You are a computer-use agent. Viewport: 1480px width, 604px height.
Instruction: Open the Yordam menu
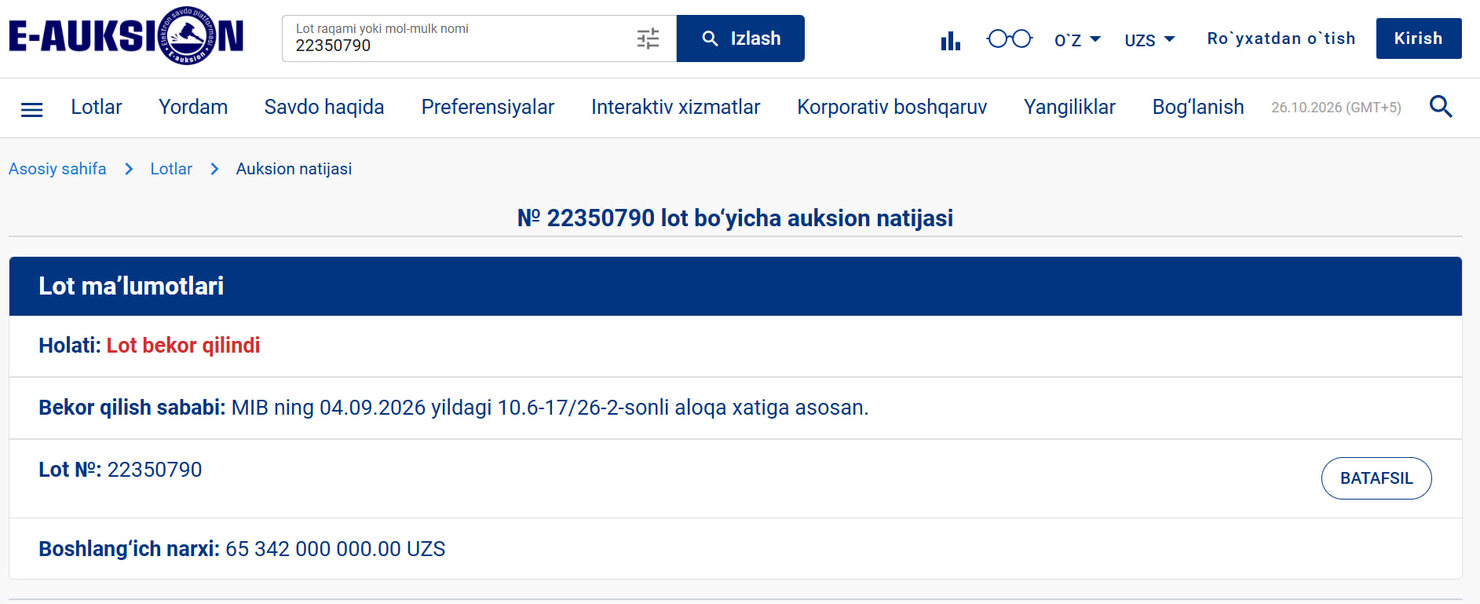(193, 107)
